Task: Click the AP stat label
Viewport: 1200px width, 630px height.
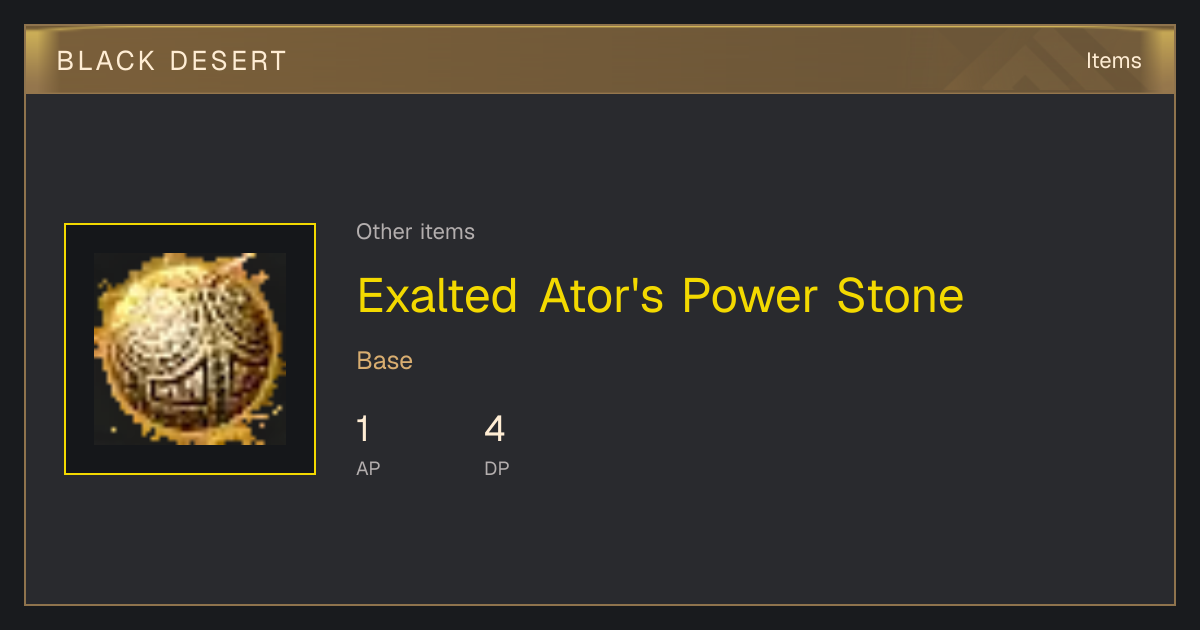Action: coord(368,468)
